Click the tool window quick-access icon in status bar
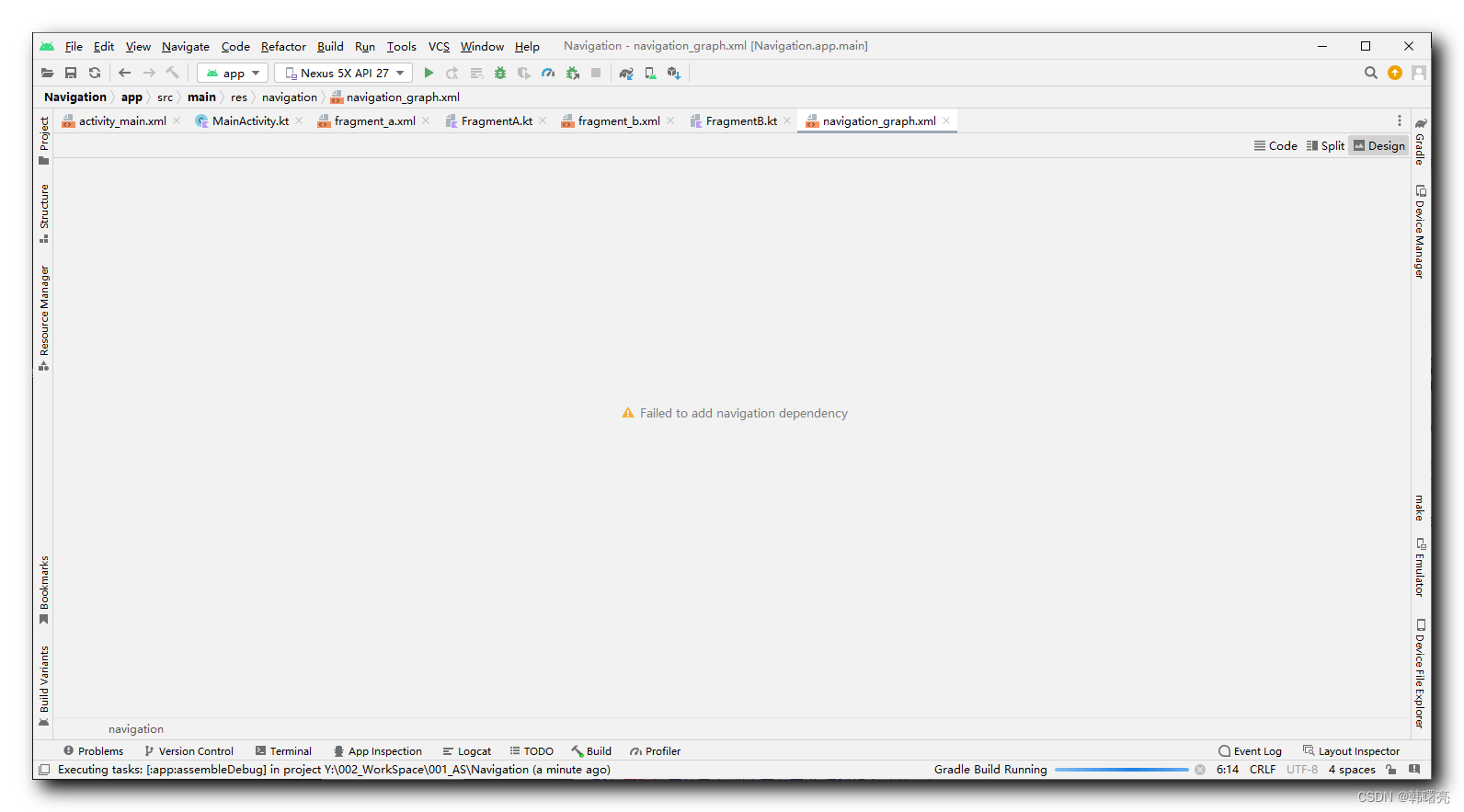 pyautogui.click(x=43, y=770)
